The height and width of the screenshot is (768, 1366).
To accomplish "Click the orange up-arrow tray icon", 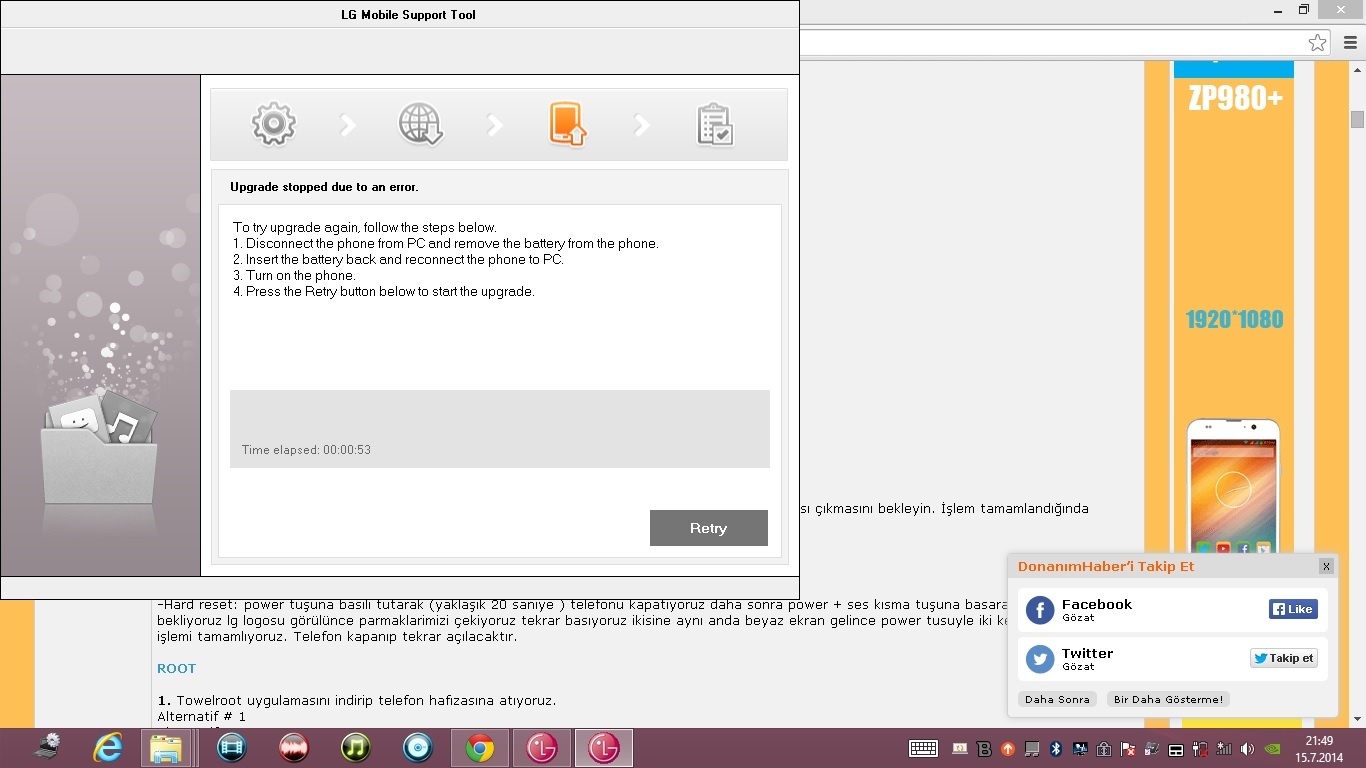I will [1008, 748].
